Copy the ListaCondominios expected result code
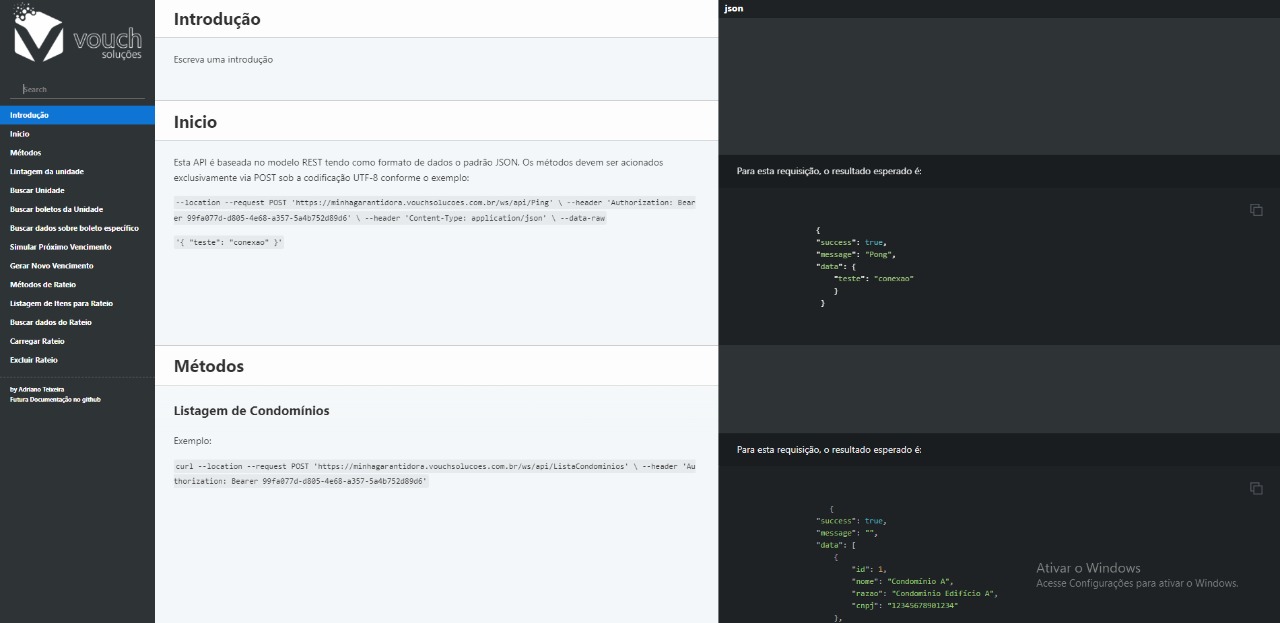Viewport: 1280px width, 623px height. pyautogui.click(x=1256, y=489)
